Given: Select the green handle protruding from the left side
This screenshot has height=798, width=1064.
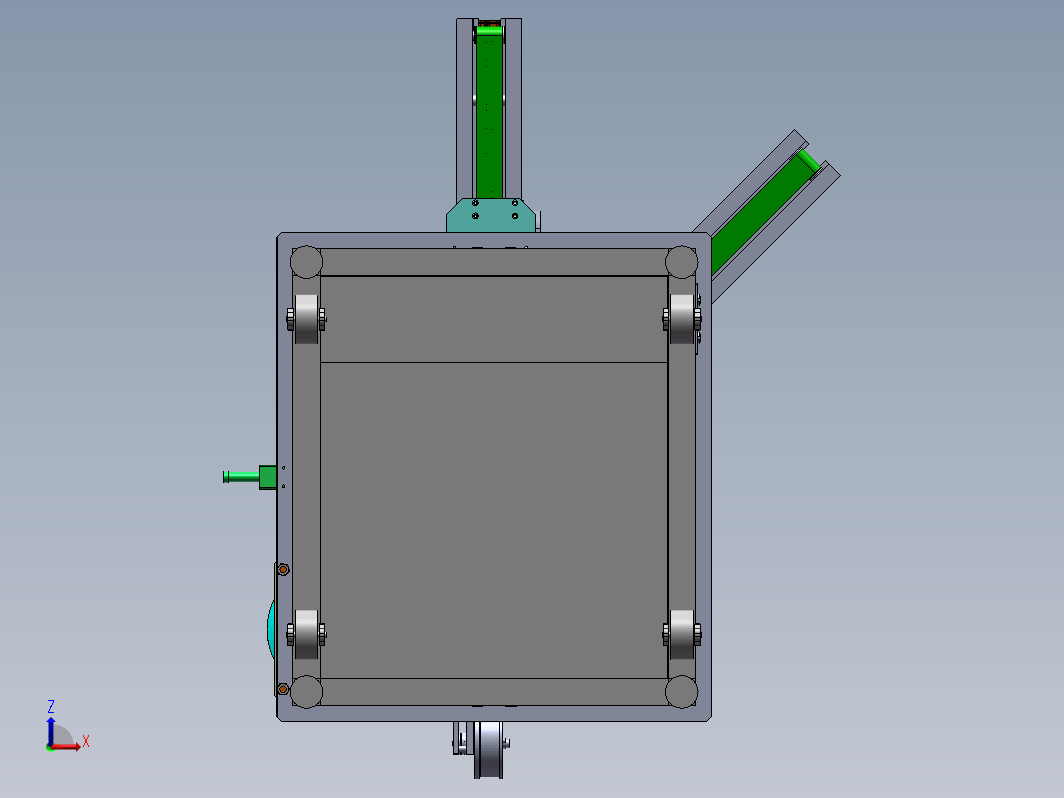Looking at the screenshot, I should tap(249, 477).
